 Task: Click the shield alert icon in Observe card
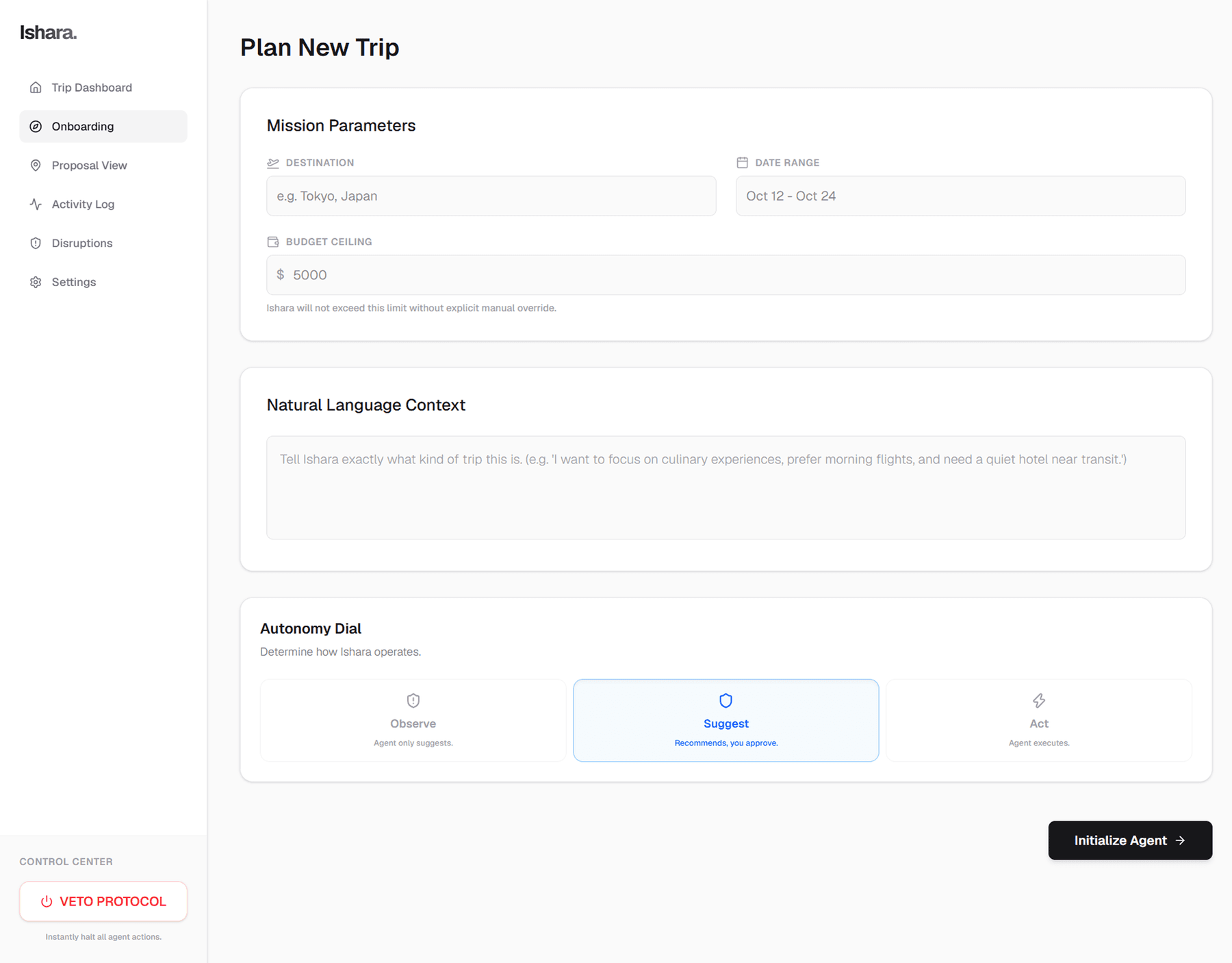413,700
